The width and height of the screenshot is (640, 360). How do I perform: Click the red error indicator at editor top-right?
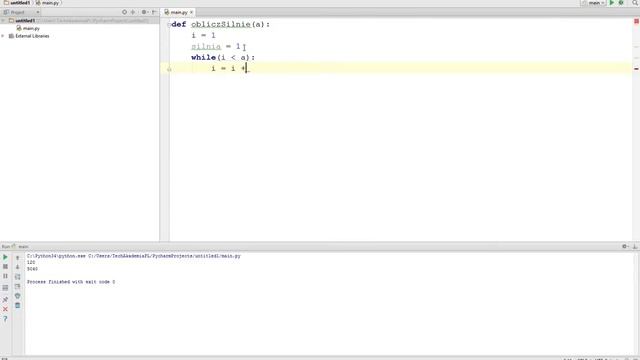coord(636,21)
